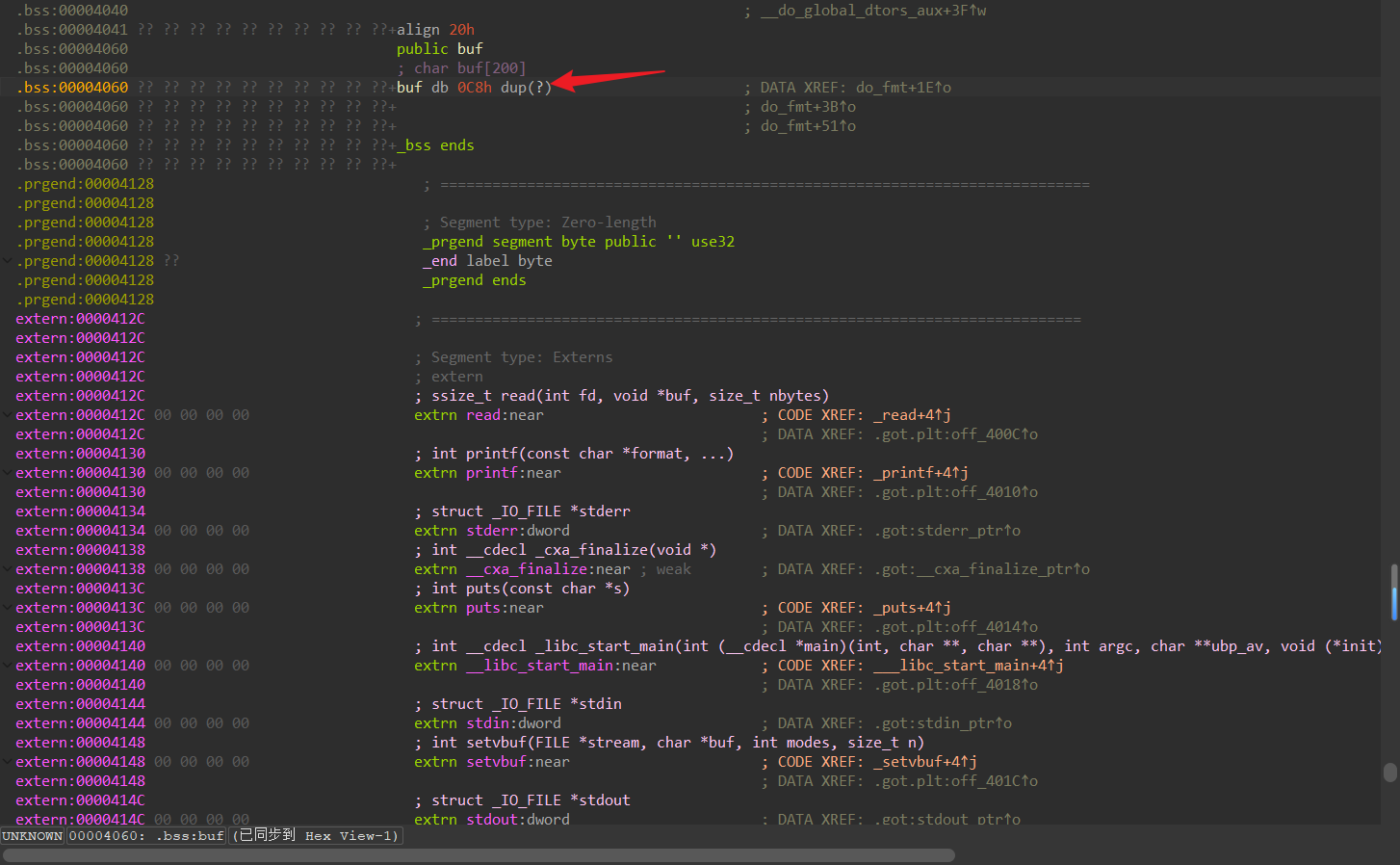Grab the vertical scrollbar thumb on the right
The width and height of the screenshot is (1400, 865).
click(1393, 591)
